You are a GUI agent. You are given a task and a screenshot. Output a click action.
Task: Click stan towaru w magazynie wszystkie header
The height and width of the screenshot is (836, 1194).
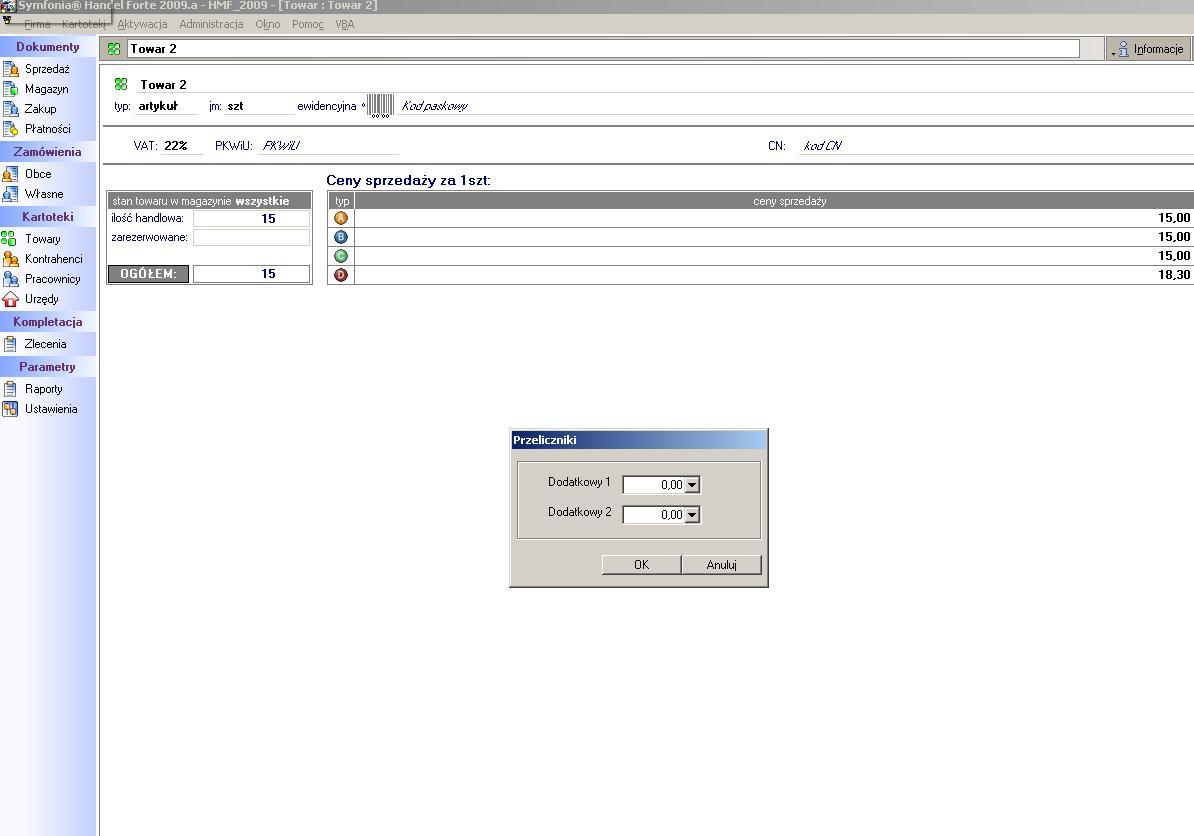[209, 201]
